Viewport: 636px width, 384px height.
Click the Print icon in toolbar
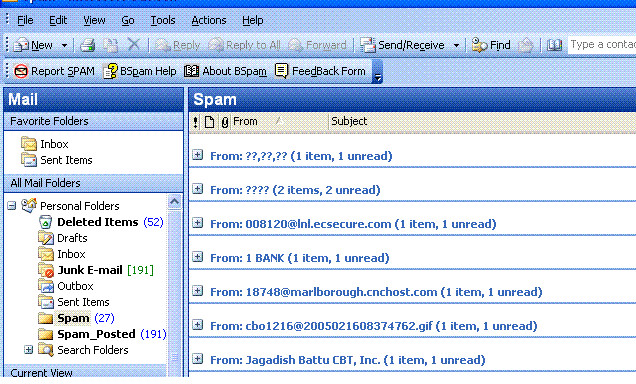88,45
